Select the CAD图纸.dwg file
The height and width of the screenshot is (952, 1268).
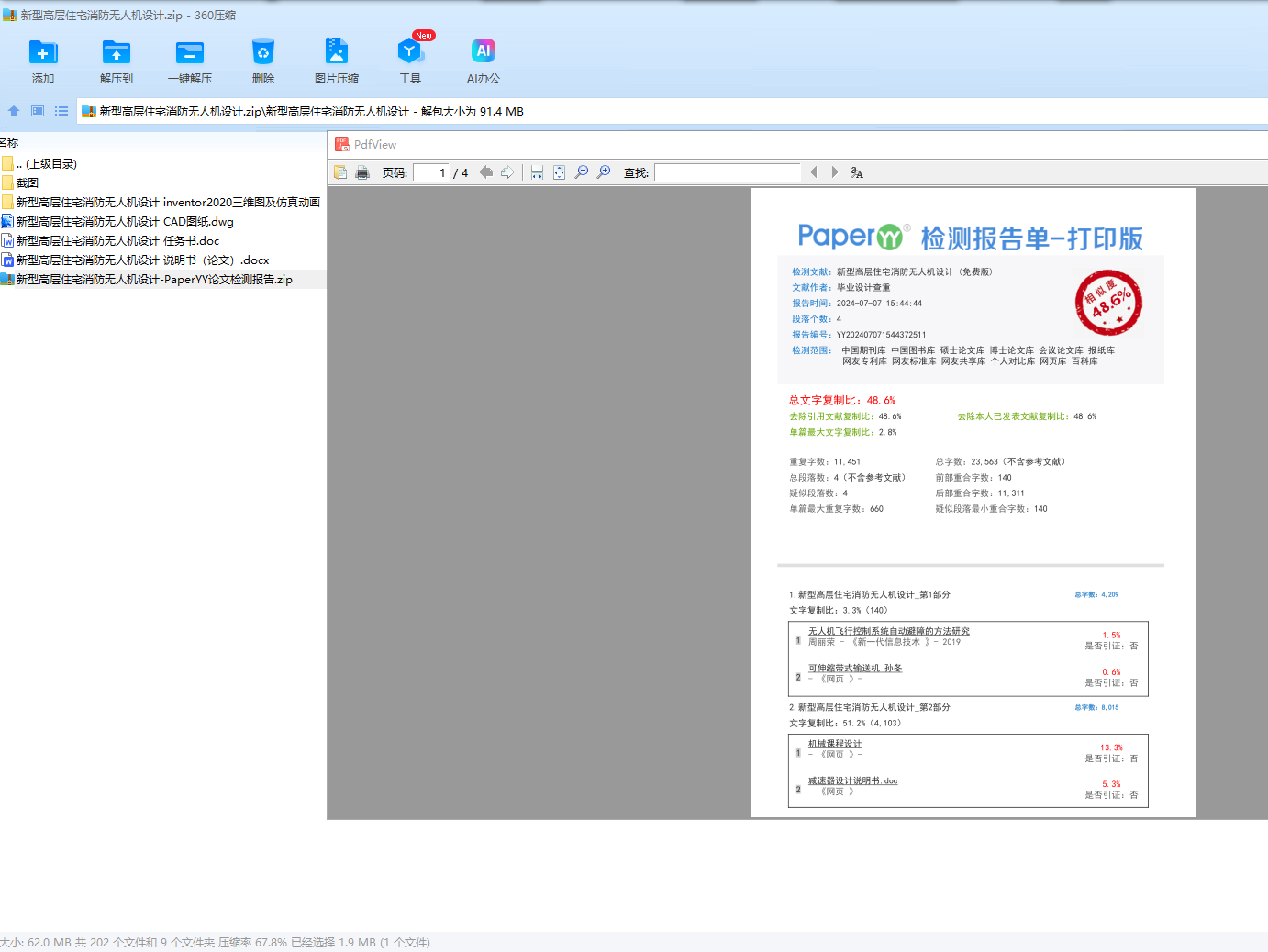117,222
